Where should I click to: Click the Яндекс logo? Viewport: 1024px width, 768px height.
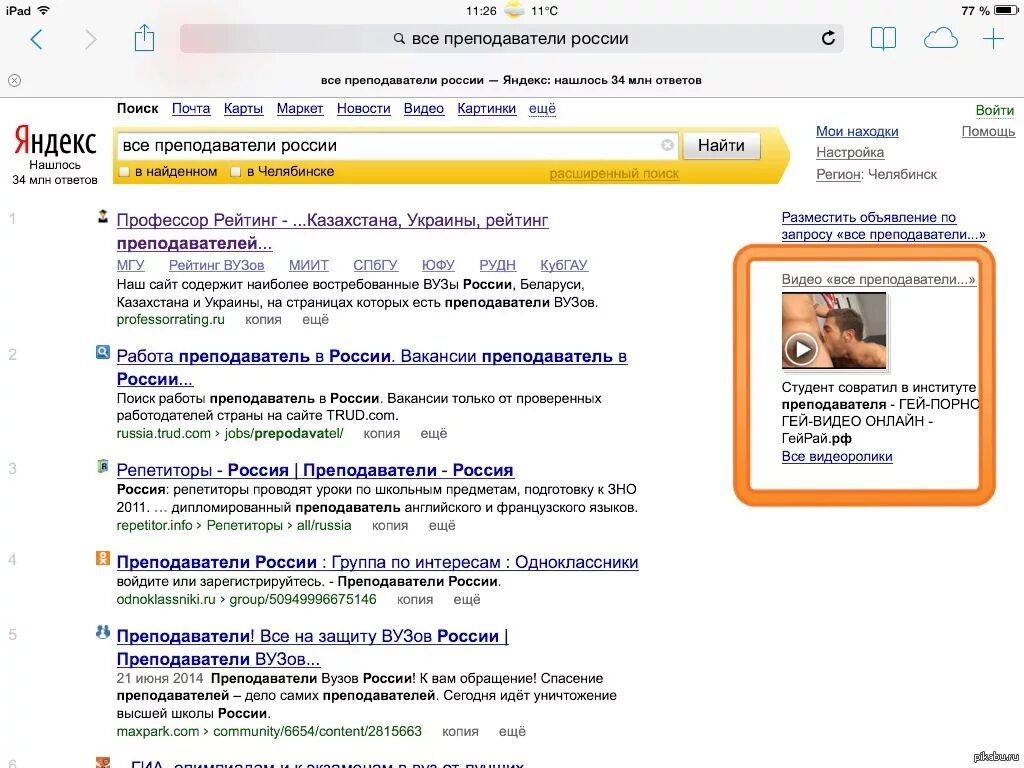coord(56,142)
